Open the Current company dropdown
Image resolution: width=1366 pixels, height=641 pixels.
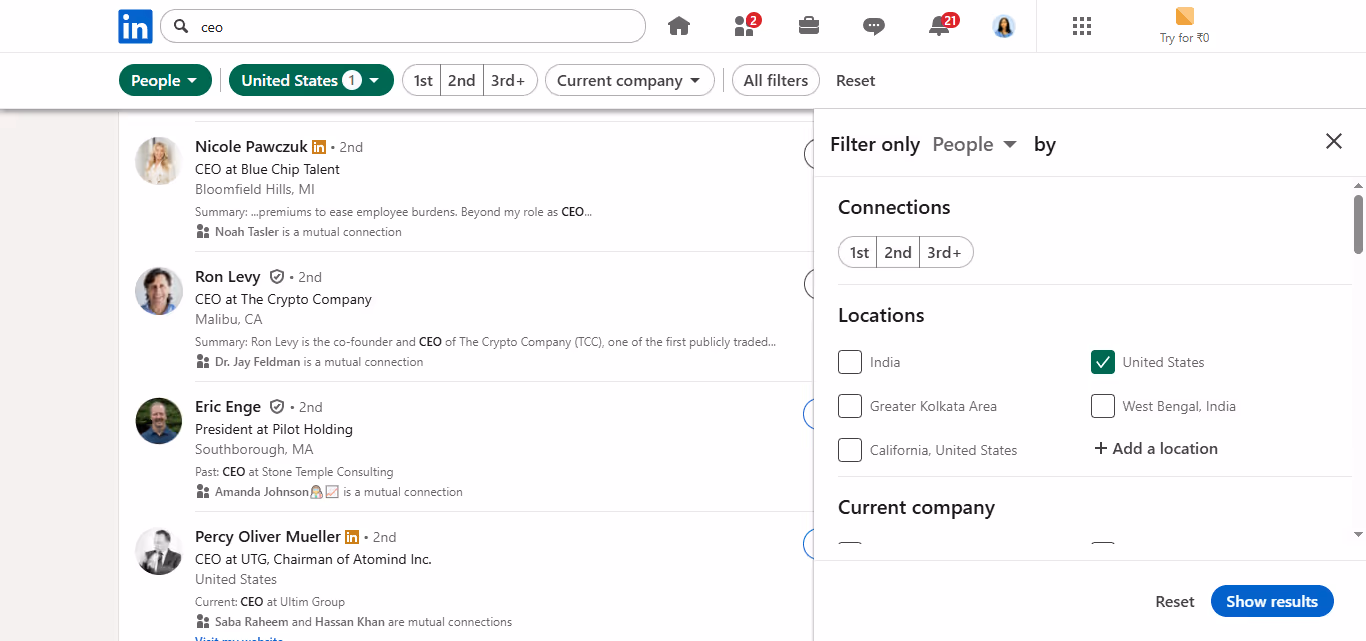pyautogui.click(x=629, y=80)
